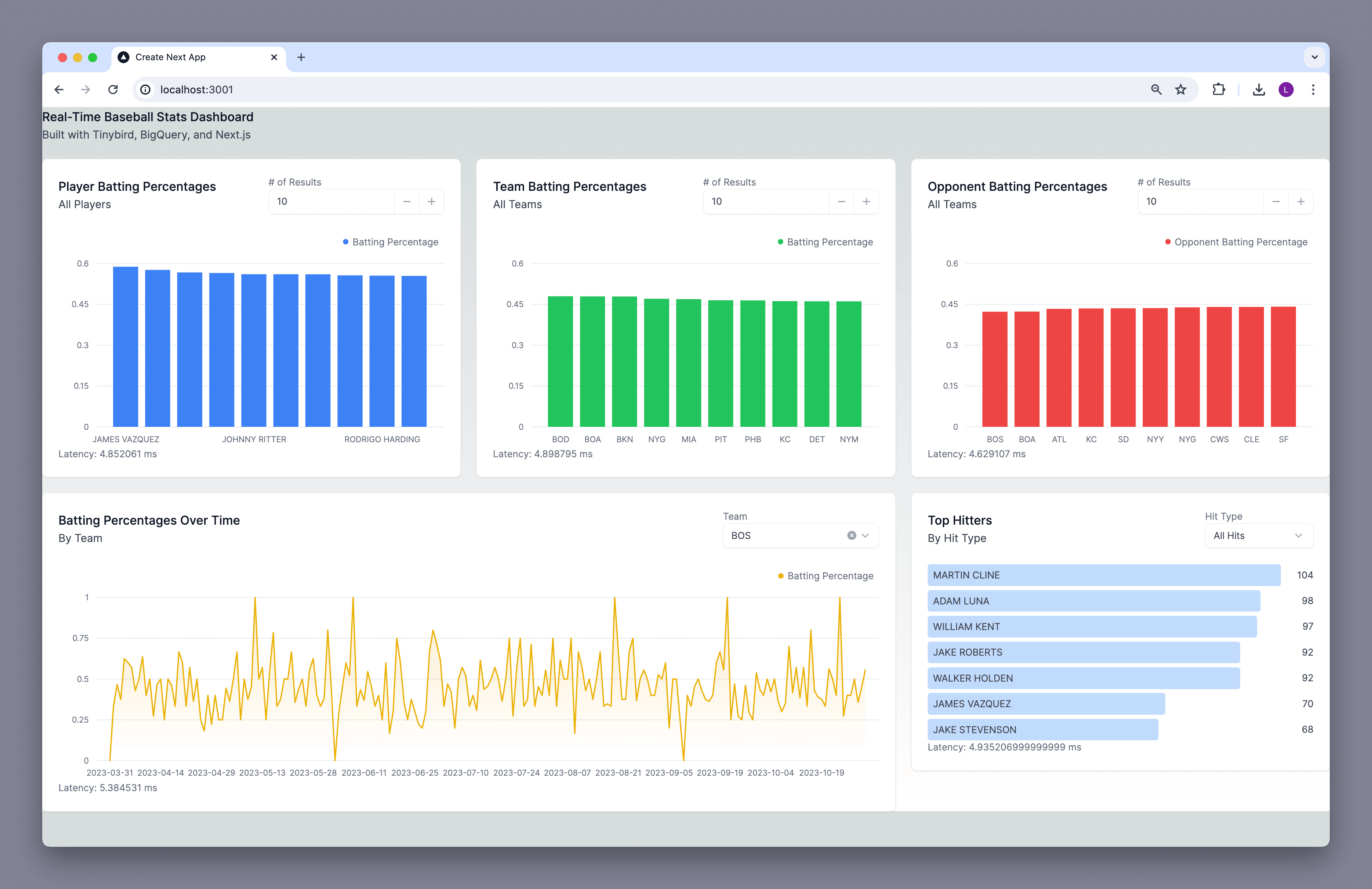The height and width of the screenshot is (889, 1372).
Task: Increase Team Batting results count
Action: coord(866,201)
